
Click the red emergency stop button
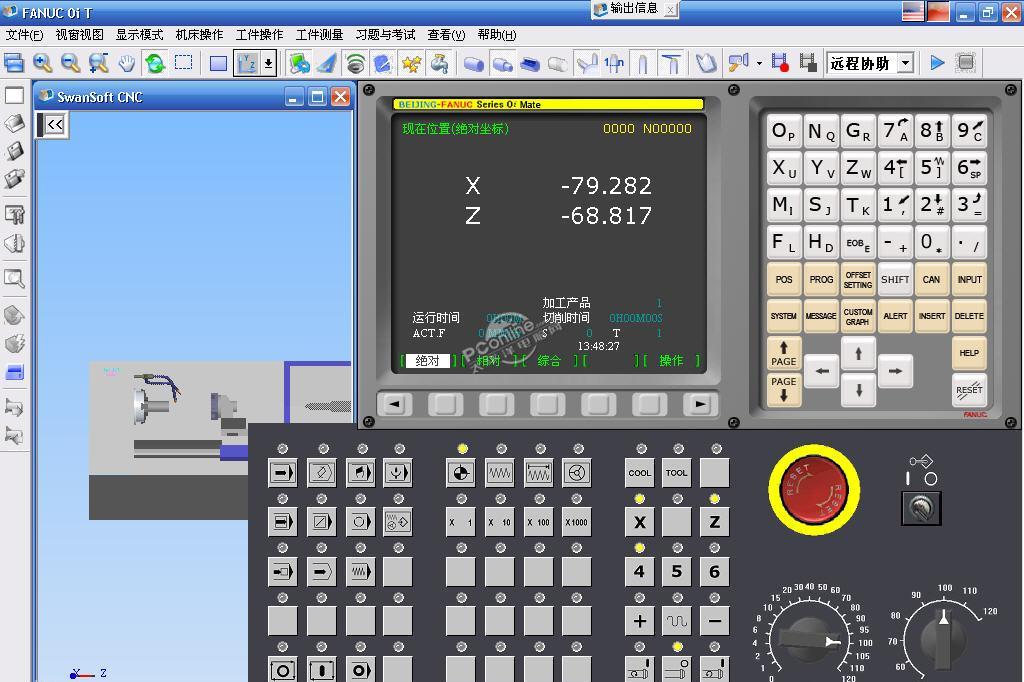coord(814,489)
